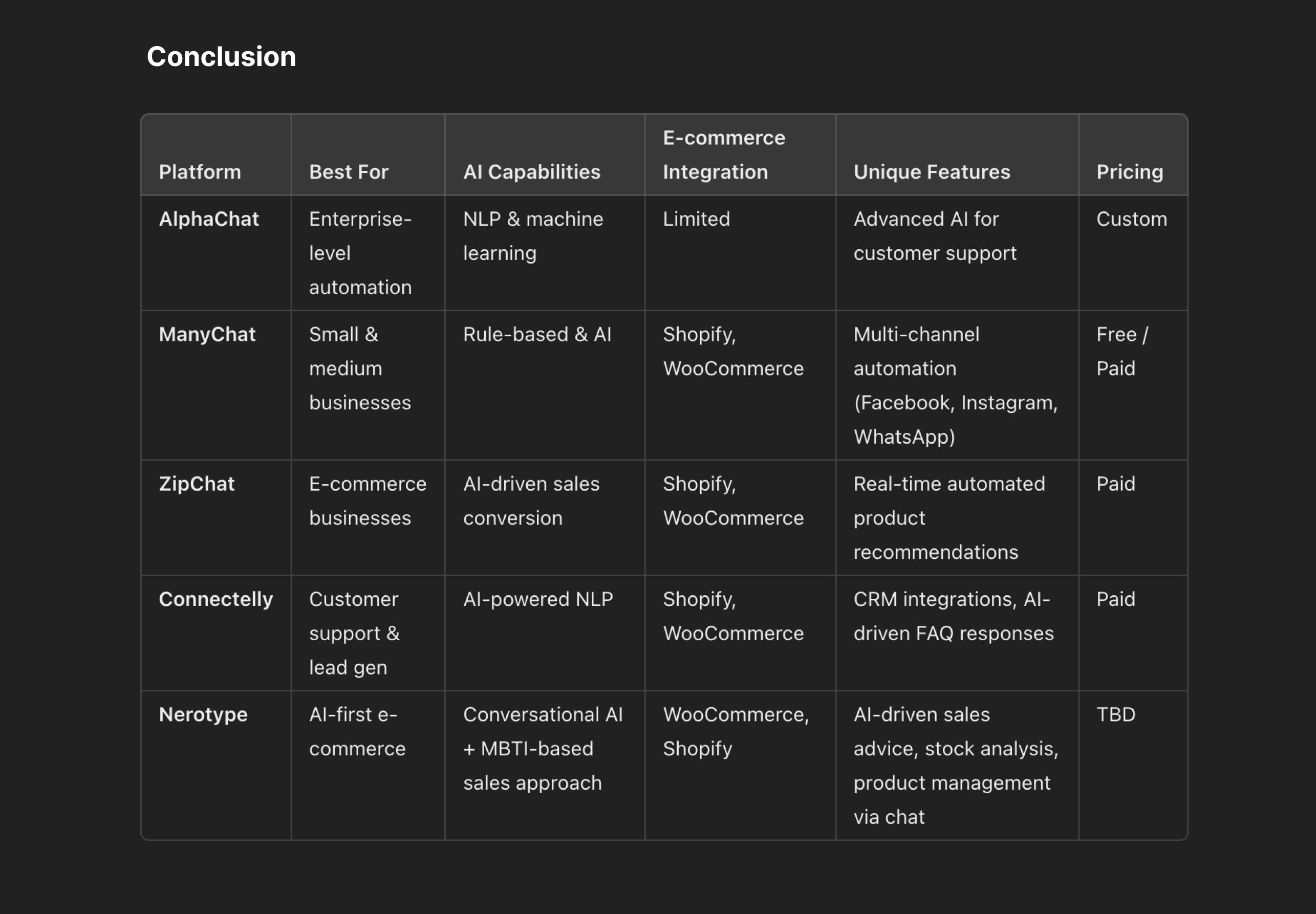Click the Limited integration cell
This screenshot has height=914, width=1316.
click(696, 219)
